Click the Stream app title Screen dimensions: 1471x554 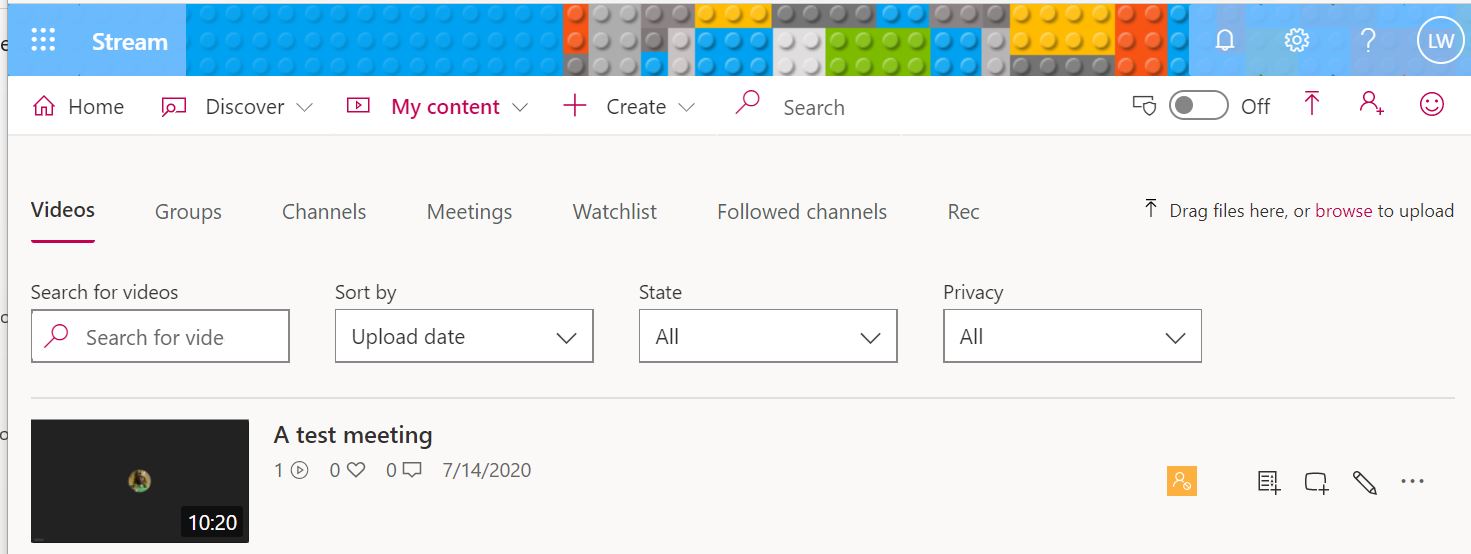(x=130, y=42)
